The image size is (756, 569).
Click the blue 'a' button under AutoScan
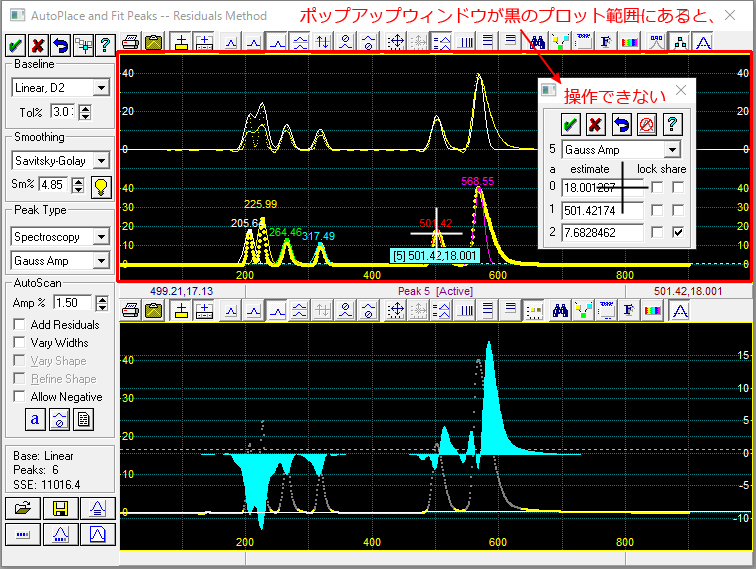pyautogui.click(x=34, y=420)
